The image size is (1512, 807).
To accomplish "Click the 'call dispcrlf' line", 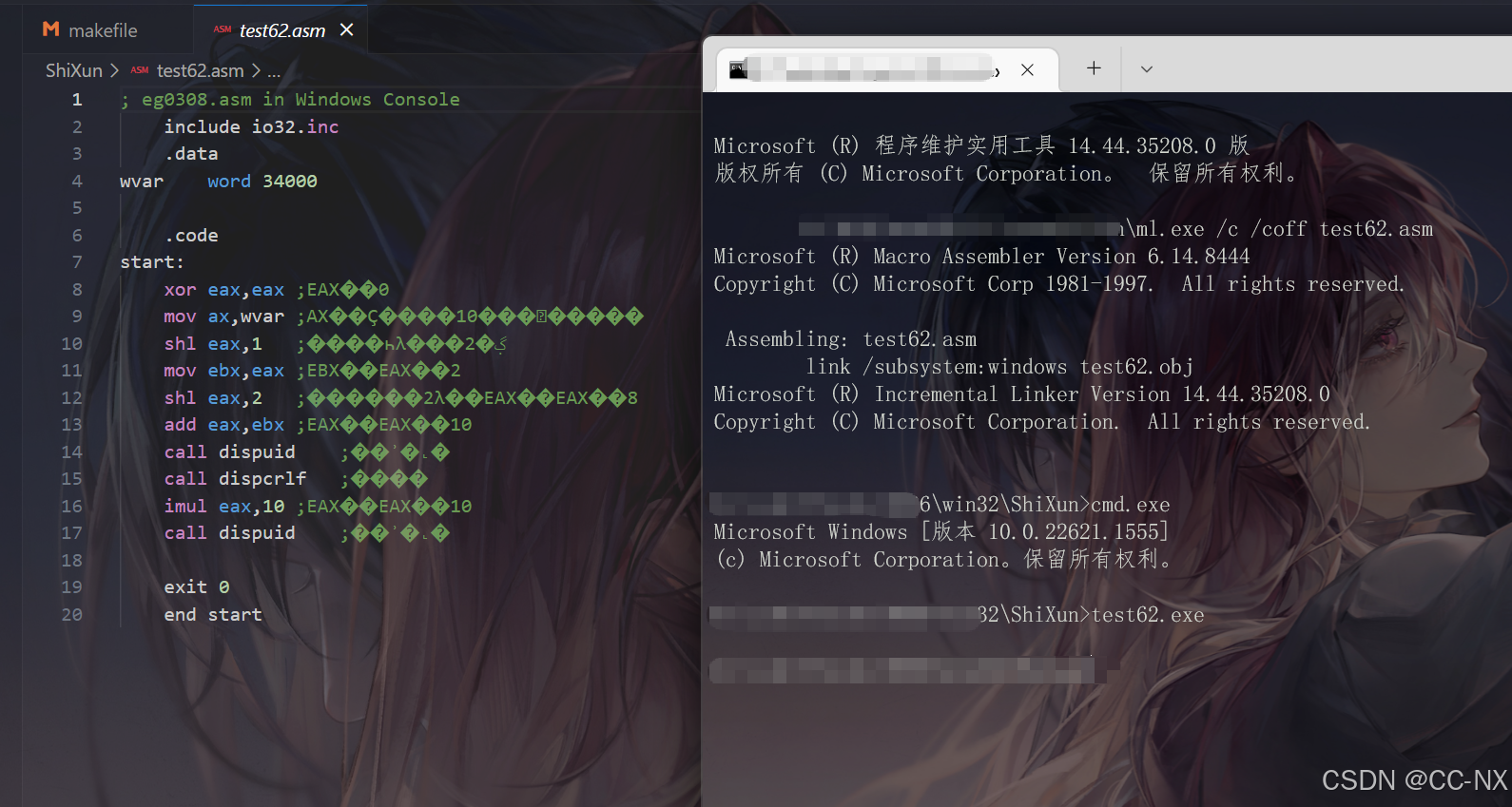I will 235,479.
